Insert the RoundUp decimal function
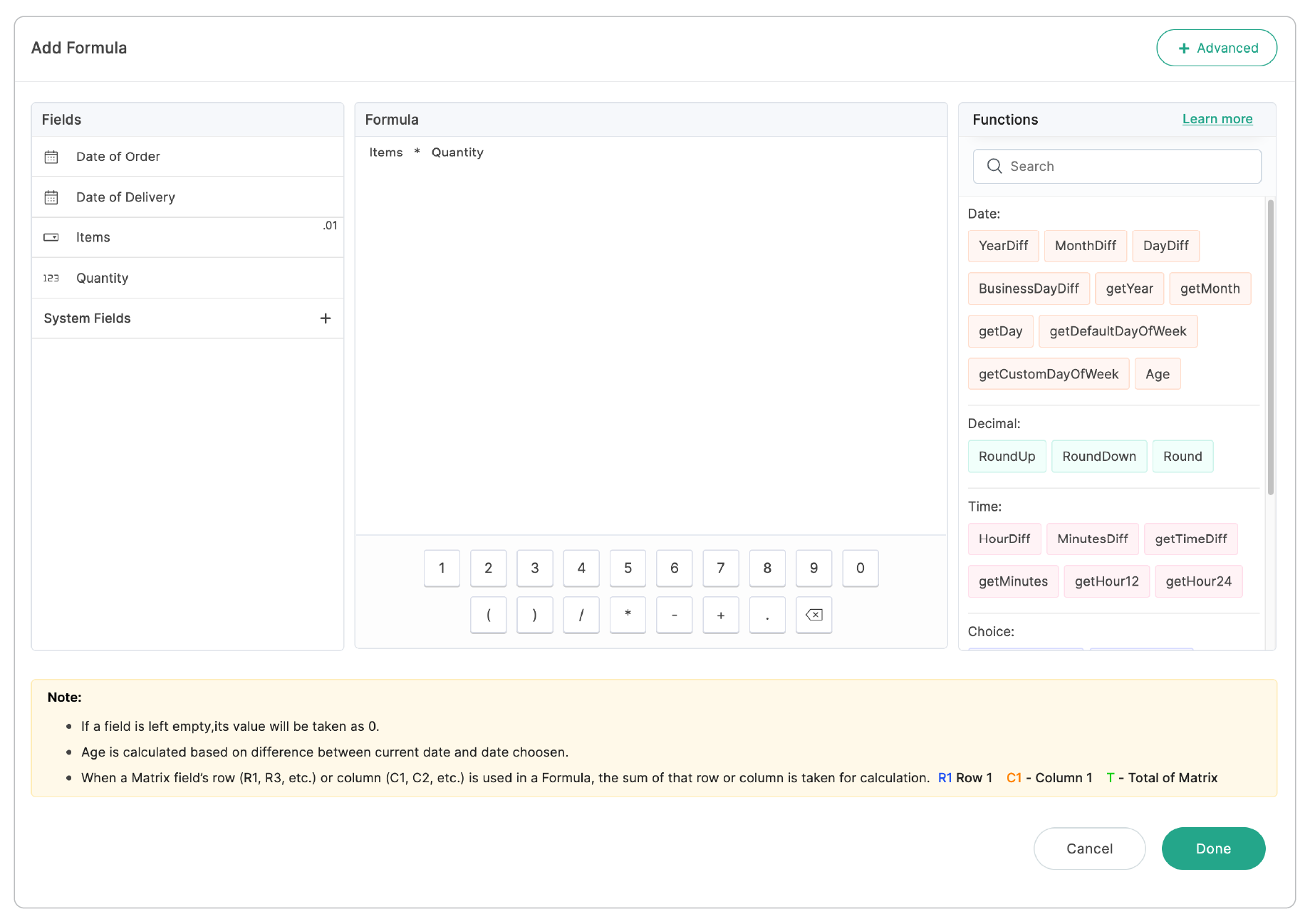Viewport: 1310px width, 924px height. tap(1007, 457)
